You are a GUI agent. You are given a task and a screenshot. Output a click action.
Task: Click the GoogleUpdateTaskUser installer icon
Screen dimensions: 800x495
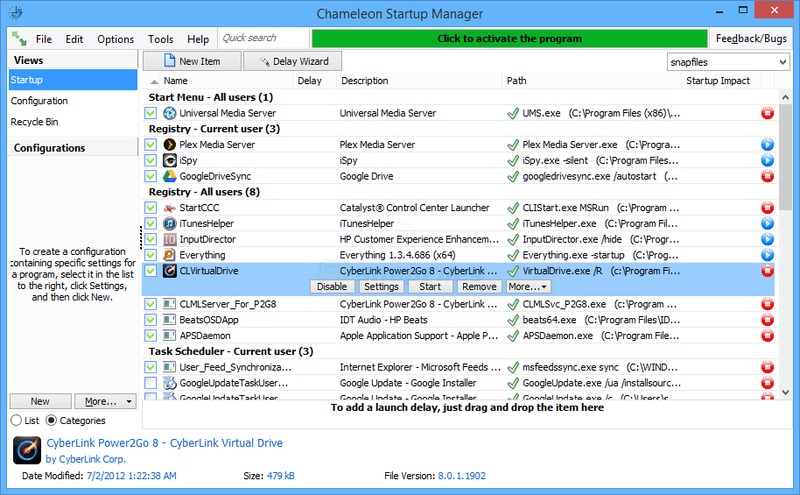[x=169, y=383]
